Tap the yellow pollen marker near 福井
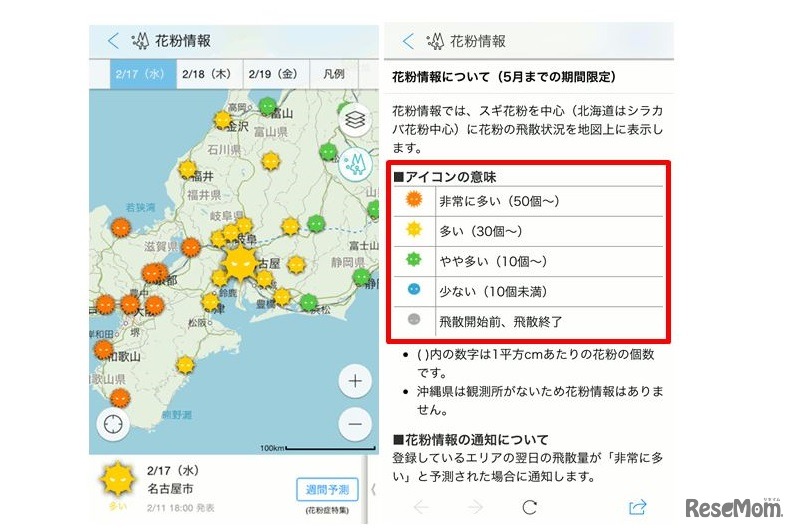The width and height of the screenshot is (796, 531). click(188, 169)
